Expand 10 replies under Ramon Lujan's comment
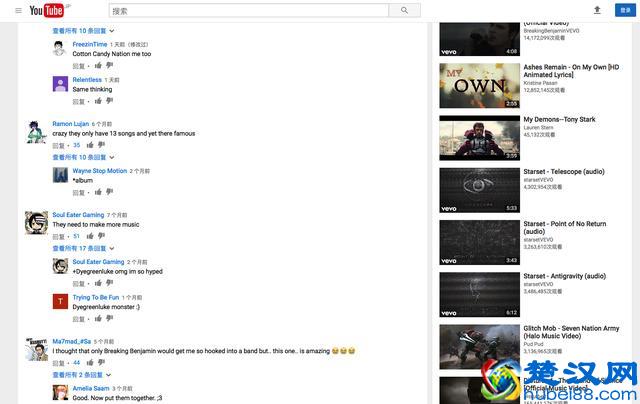640x404 pixels. 83,158
